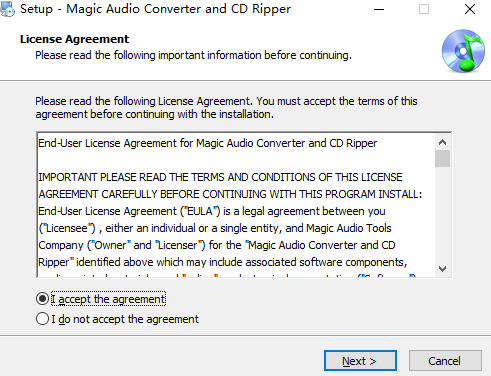Click license text scrollbar up arrow

[x=442, y=142]
